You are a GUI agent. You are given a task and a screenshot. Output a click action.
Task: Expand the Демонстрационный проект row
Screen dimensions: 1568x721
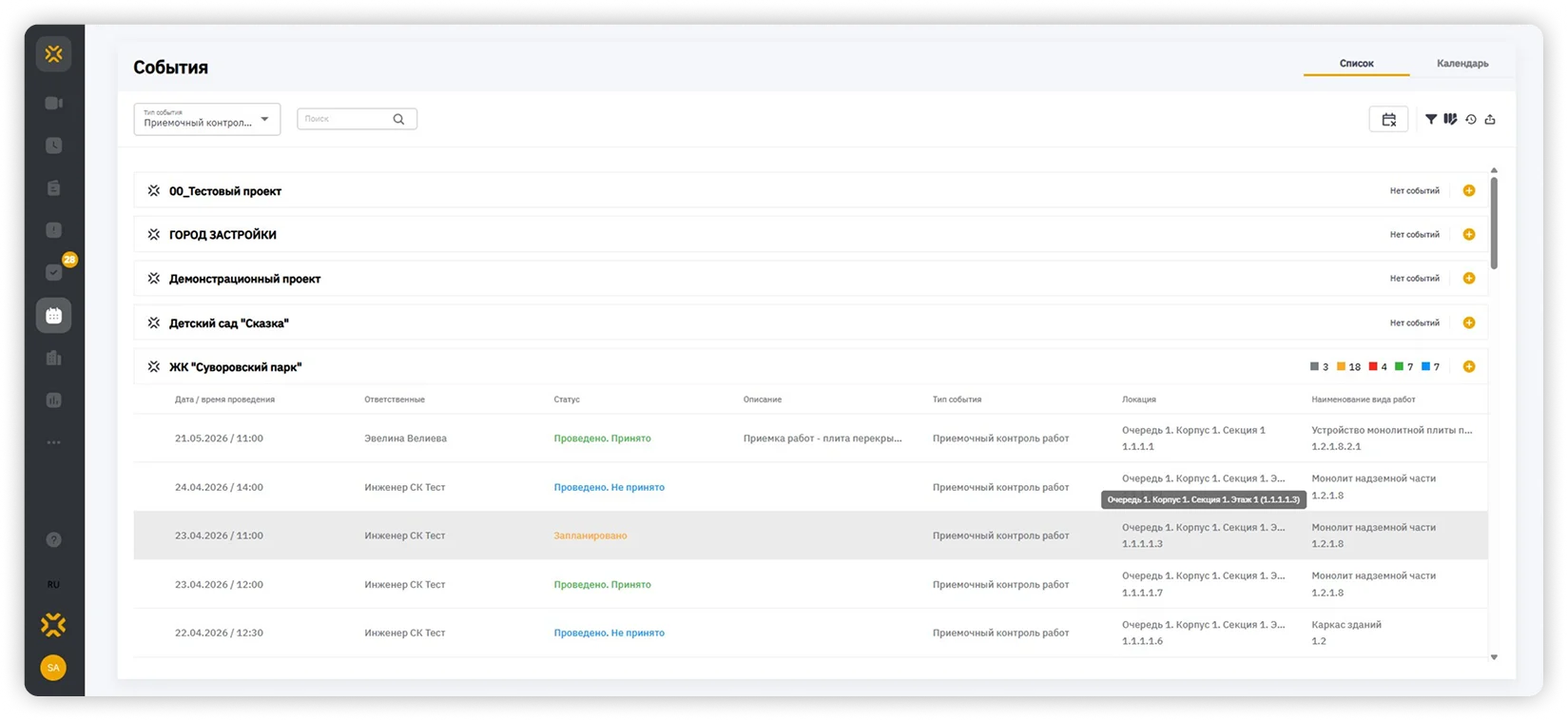pos(811,279)
